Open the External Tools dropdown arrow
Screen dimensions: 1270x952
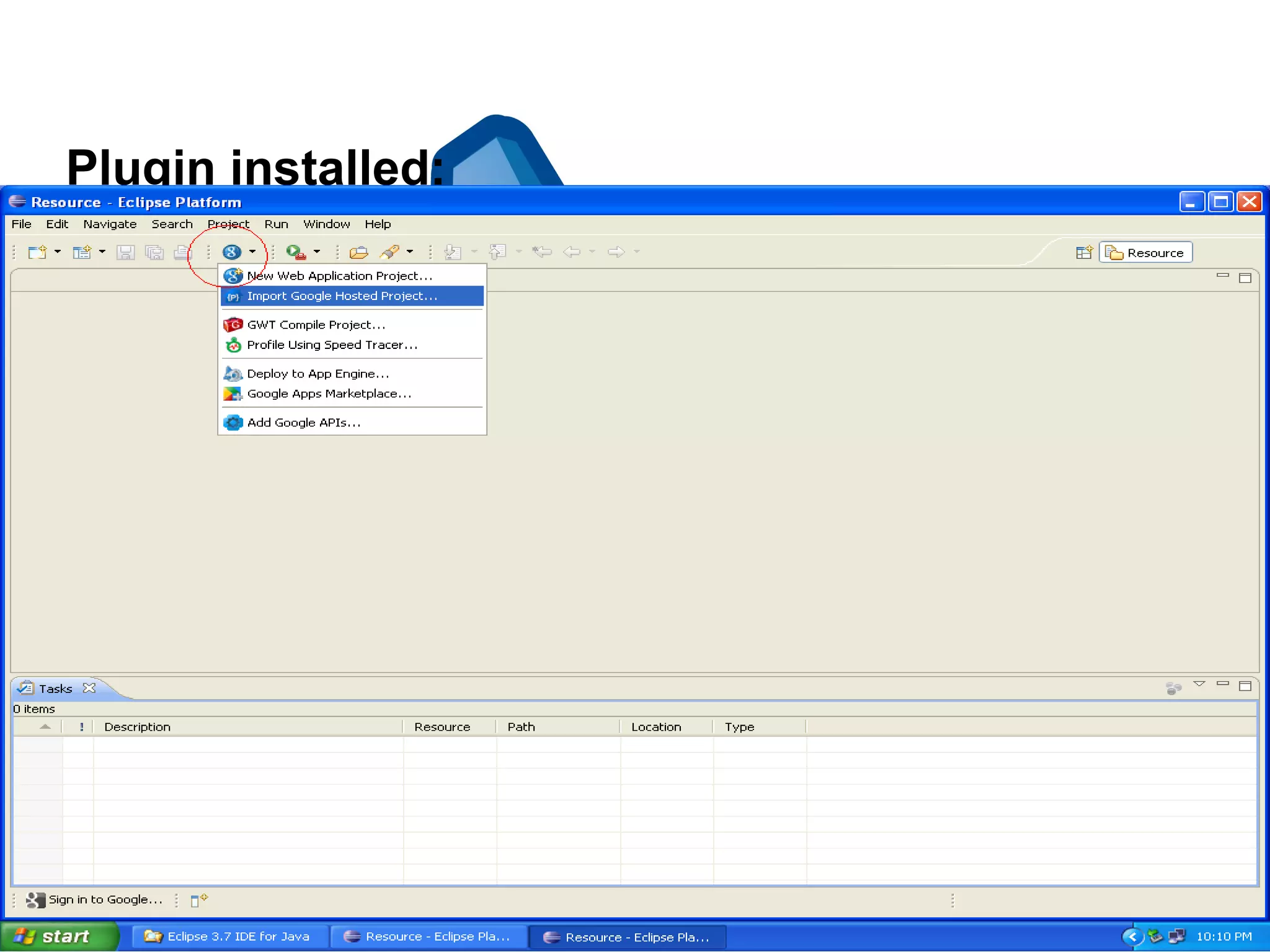317,252
